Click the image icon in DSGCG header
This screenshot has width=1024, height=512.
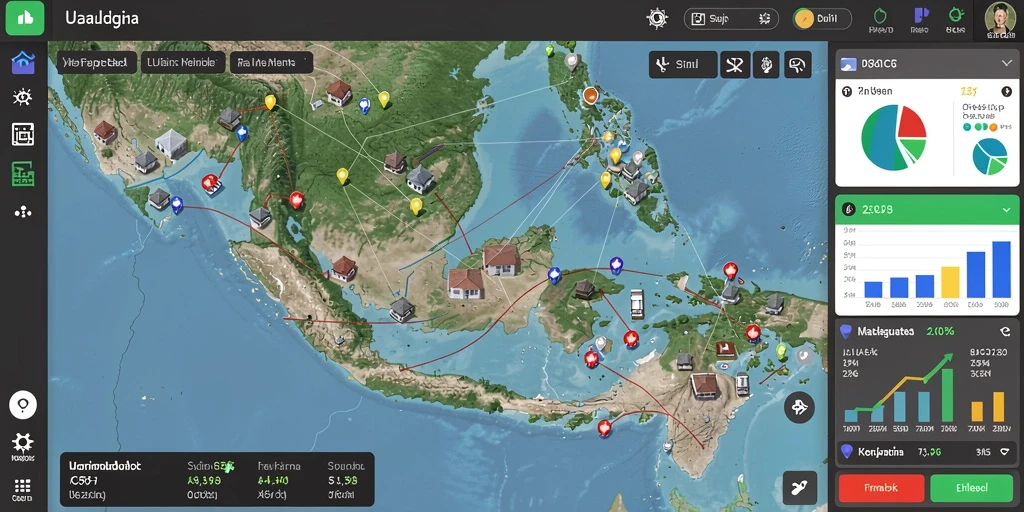tap(848, 63)
